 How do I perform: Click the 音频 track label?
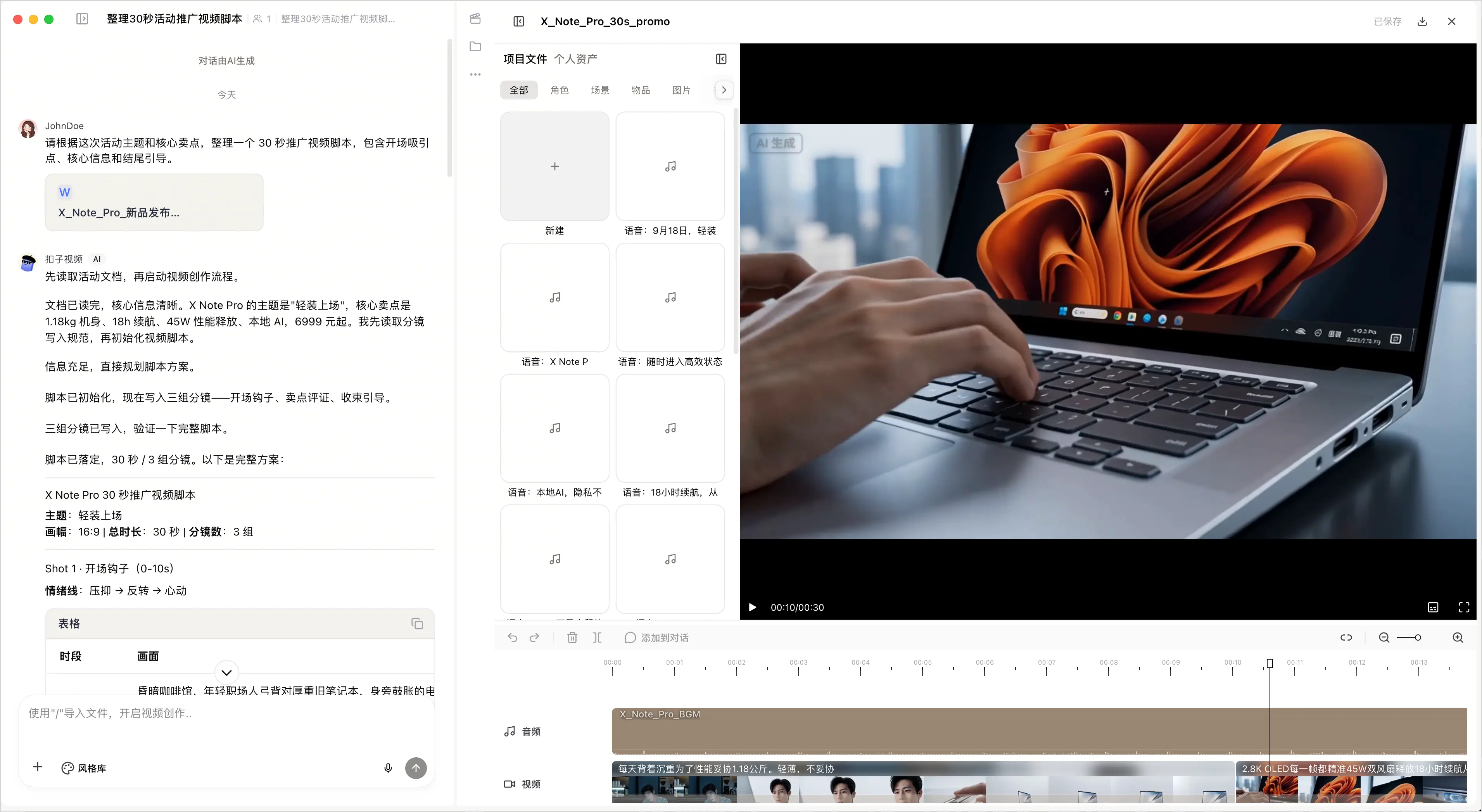click(522, 731)
